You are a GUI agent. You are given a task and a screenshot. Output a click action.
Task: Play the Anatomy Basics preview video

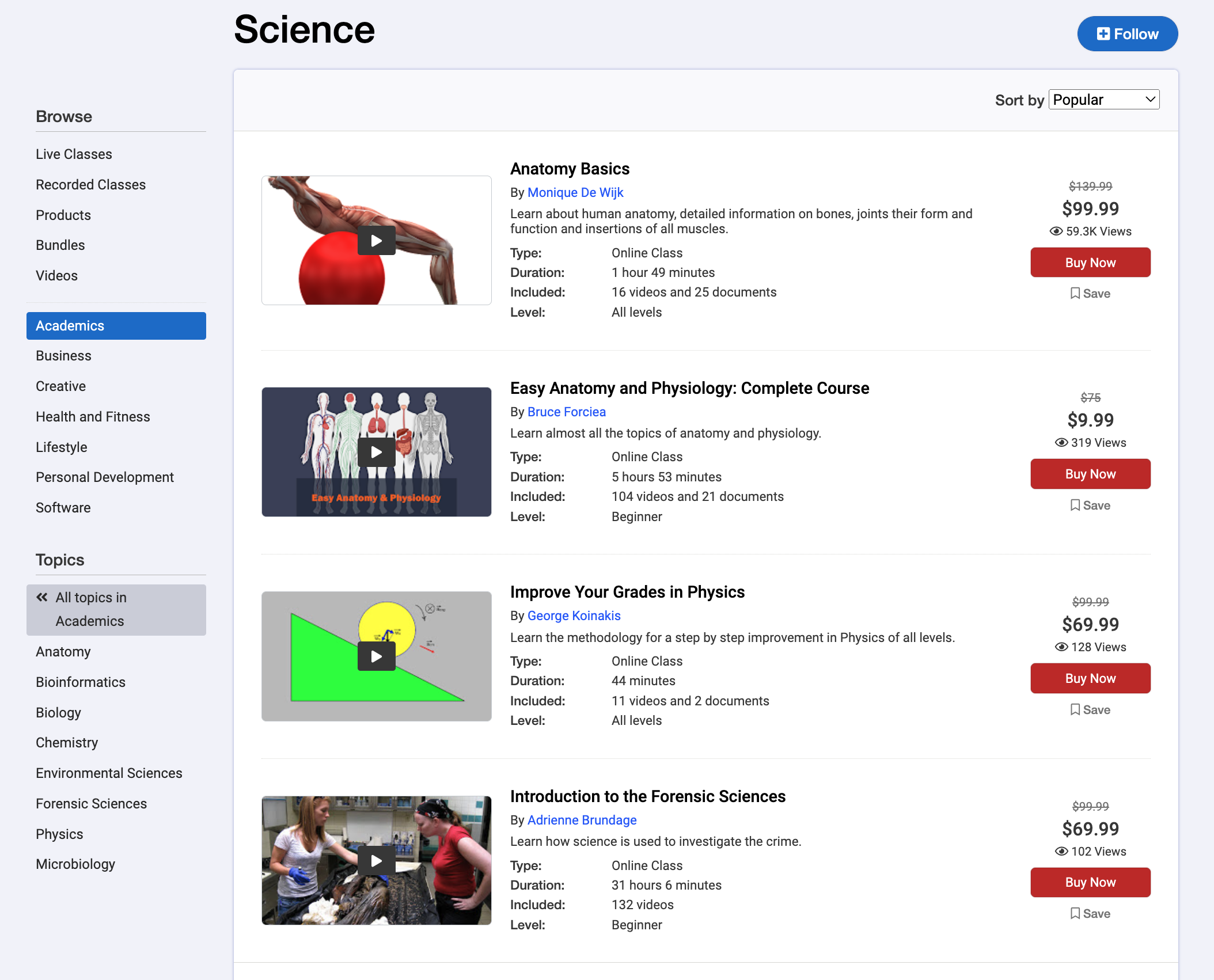tap(376, 241)
